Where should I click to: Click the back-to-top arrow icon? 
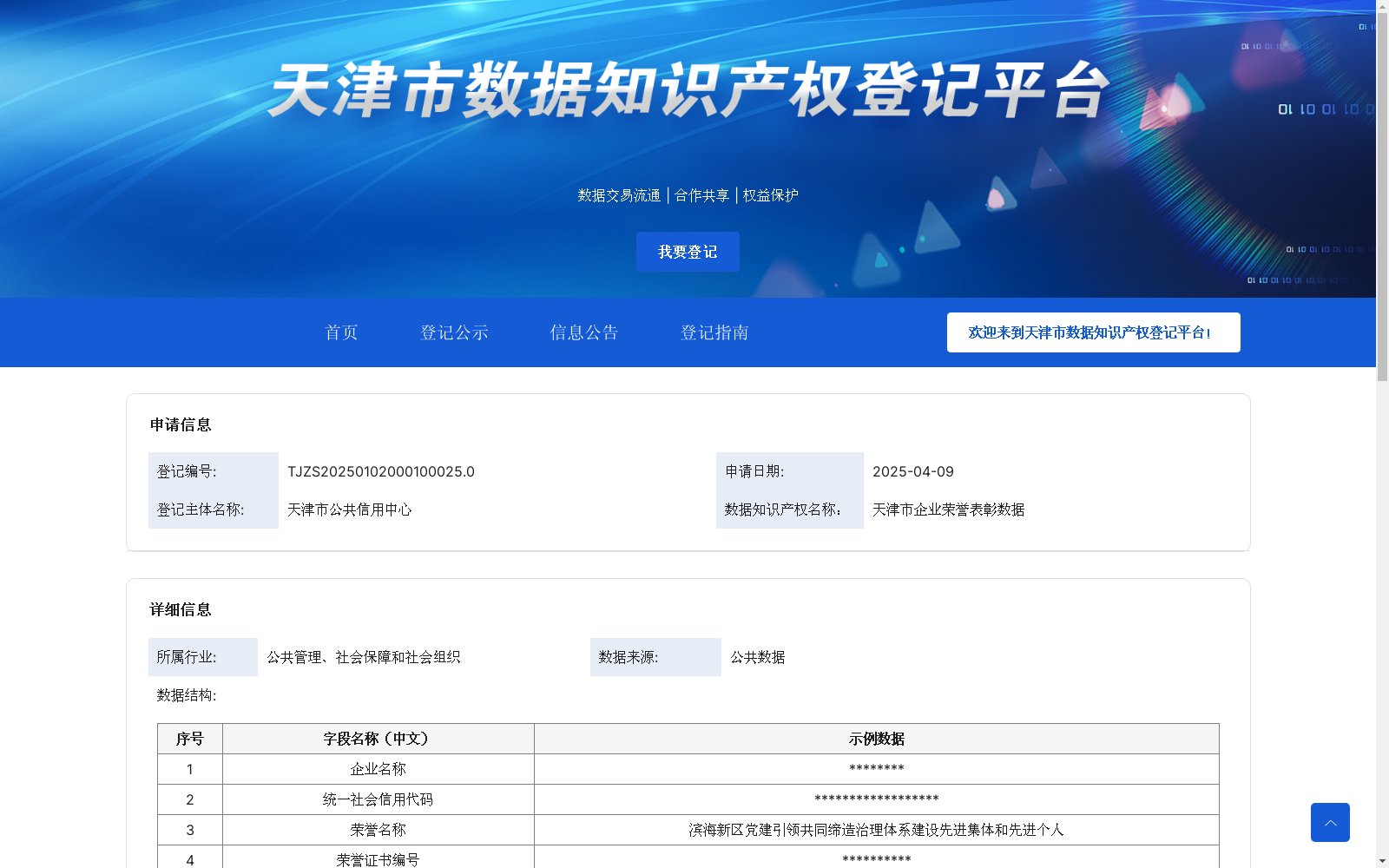[1330, 822]
